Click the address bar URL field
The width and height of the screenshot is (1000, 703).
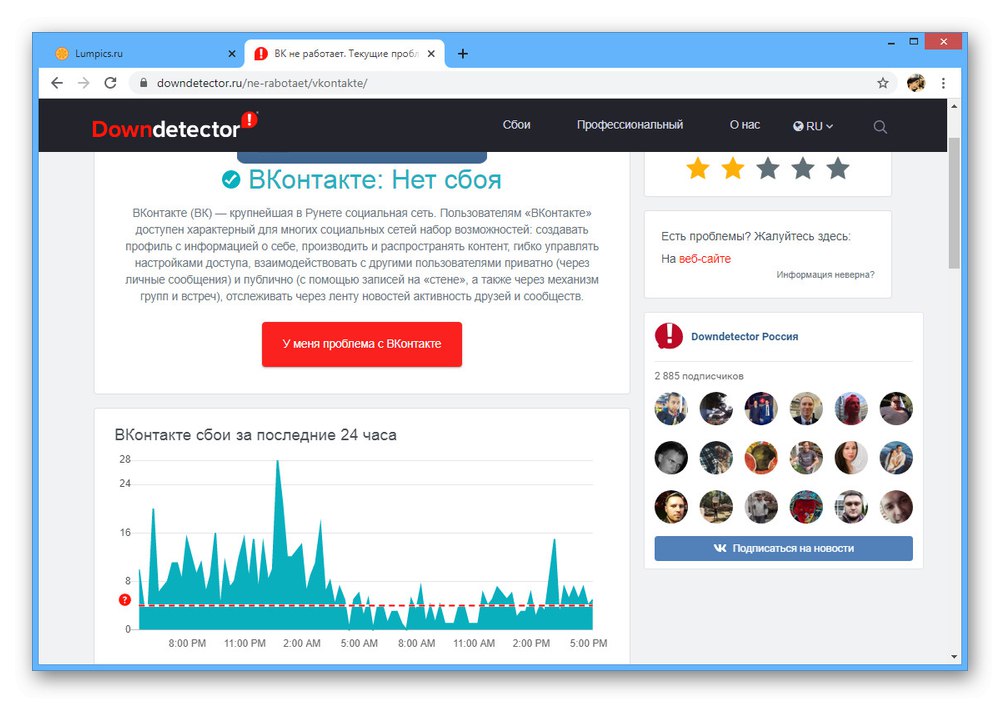coord(504,83)
